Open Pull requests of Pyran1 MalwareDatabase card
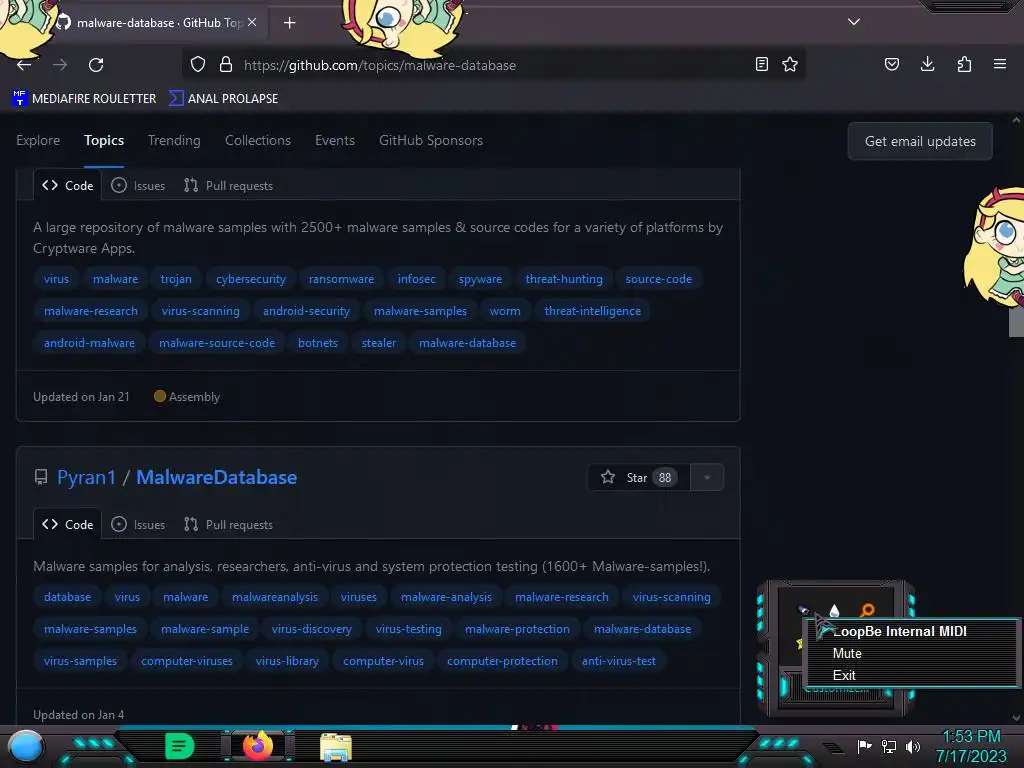The height and width of the screenshot is (768, 1024). pos(229,524)
